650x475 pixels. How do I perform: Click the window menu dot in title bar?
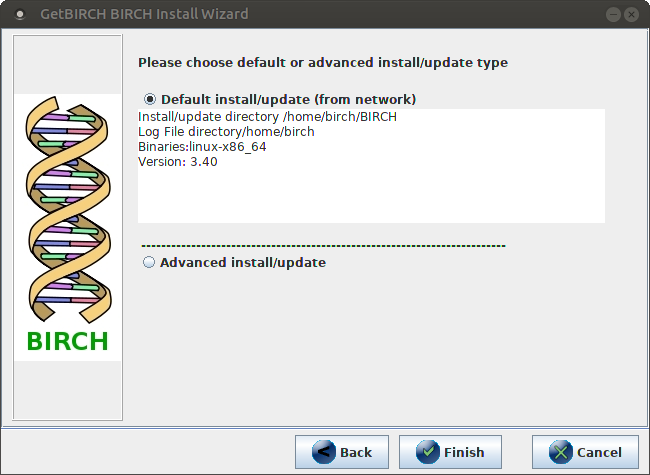pyautogui.click(x=19, y=15)
